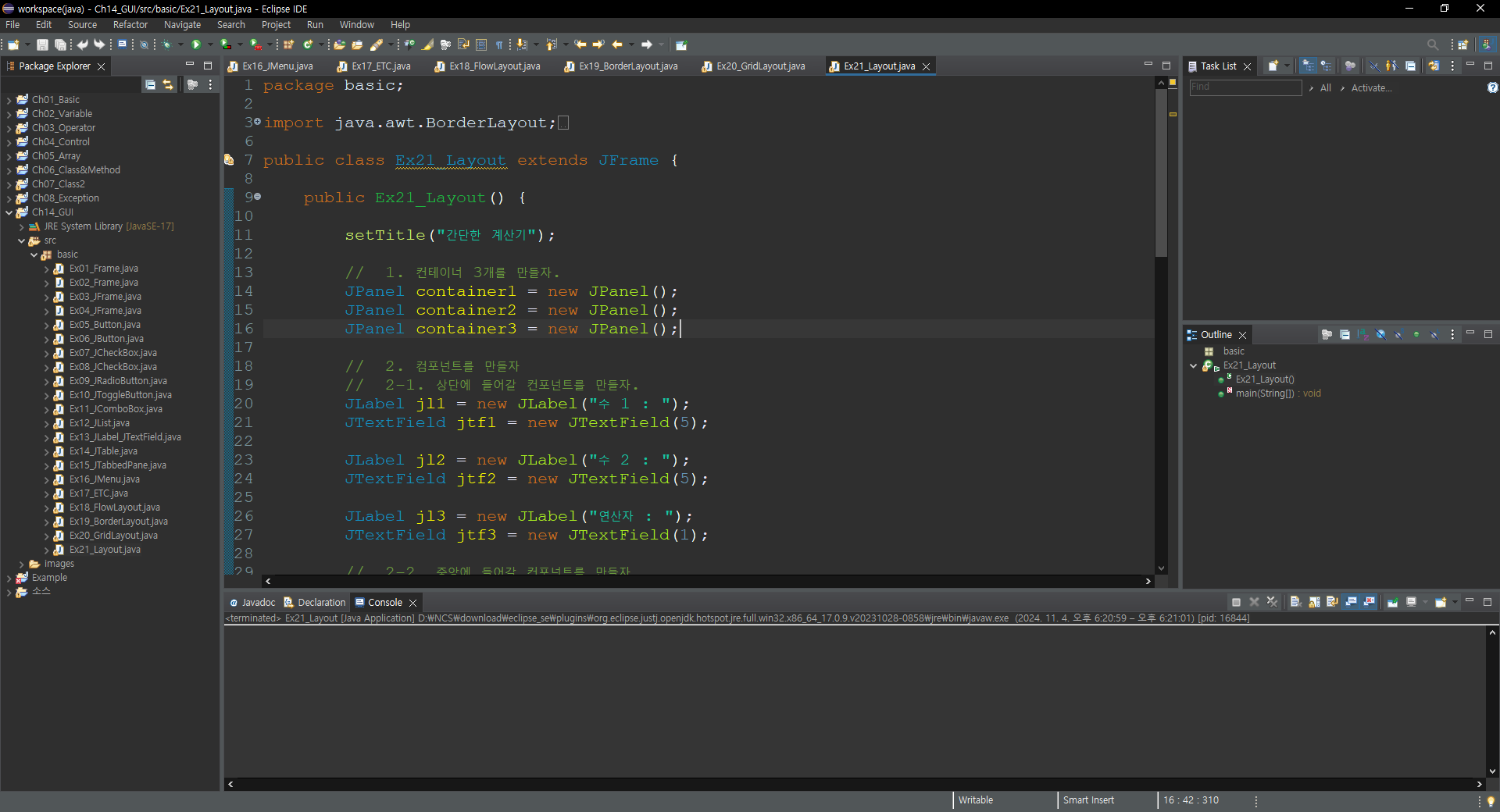Toggle Sort alphabetically in Outline view

(x=1362, y=335)
